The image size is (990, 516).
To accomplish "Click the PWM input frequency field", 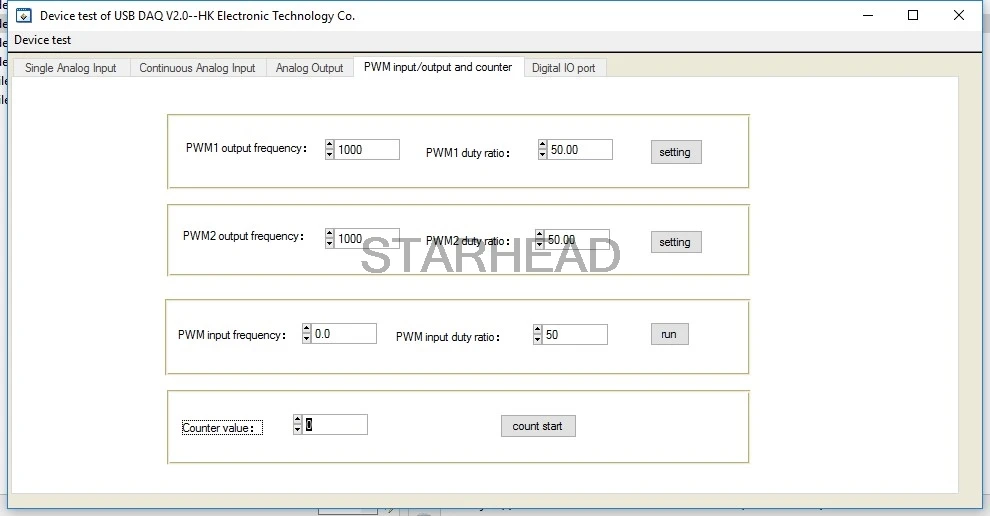I will click(x=343, y=333).
